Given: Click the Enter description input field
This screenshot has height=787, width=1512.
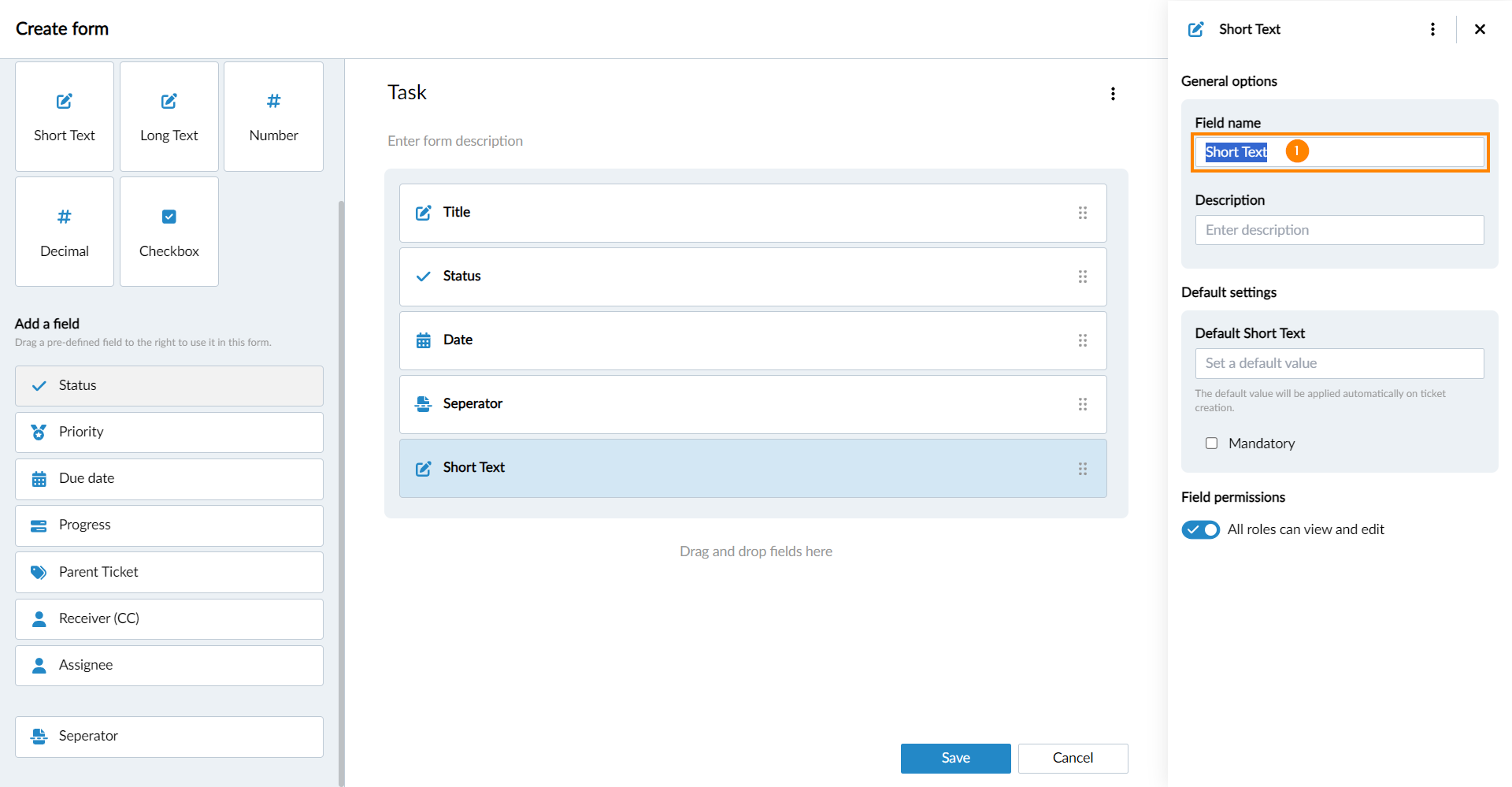Looking at the screenshot, I should [1339, 230].
